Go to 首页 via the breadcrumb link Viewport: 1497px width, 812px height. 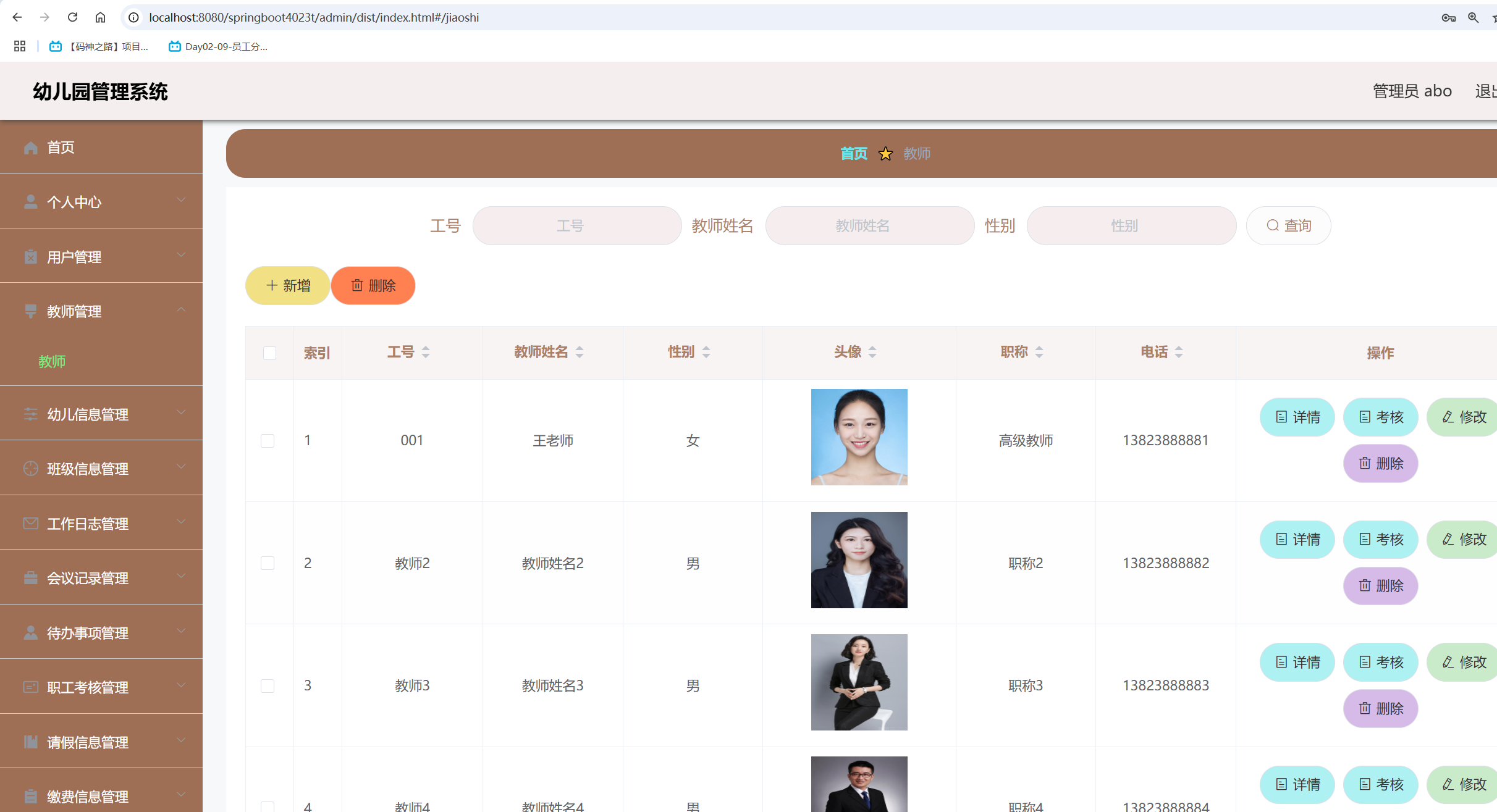[x=854, y=154]
